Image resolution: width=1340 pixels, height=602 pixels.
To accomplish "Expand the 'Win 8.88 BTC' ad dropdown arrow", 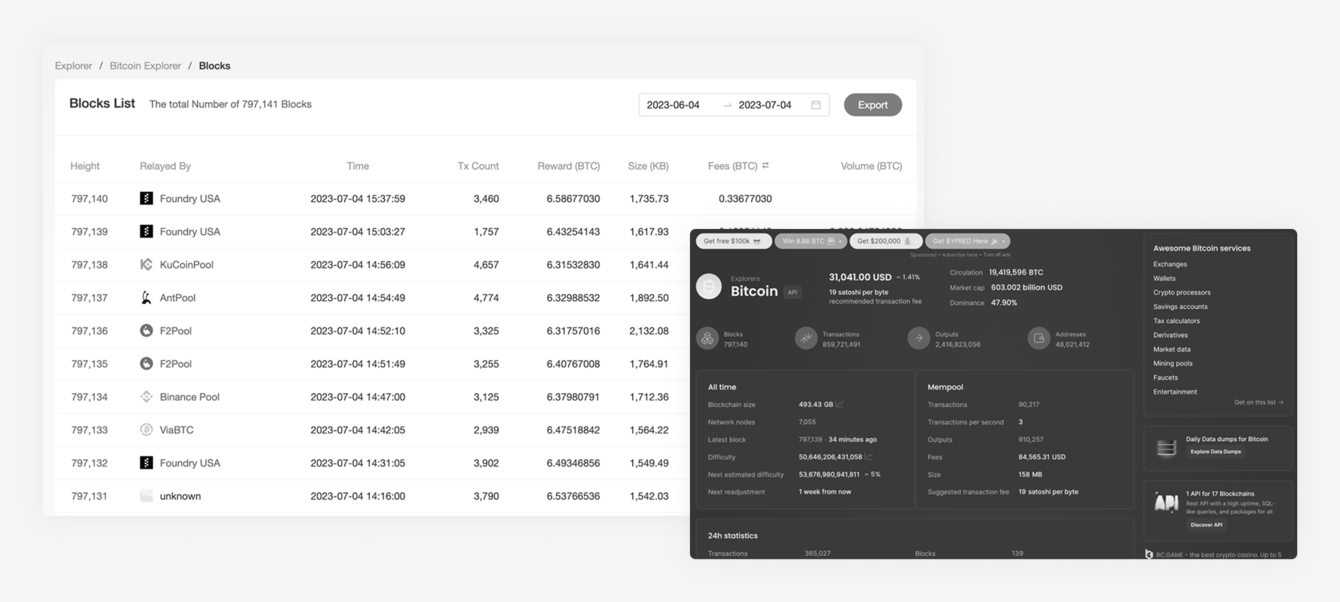I will pos(841,241).
